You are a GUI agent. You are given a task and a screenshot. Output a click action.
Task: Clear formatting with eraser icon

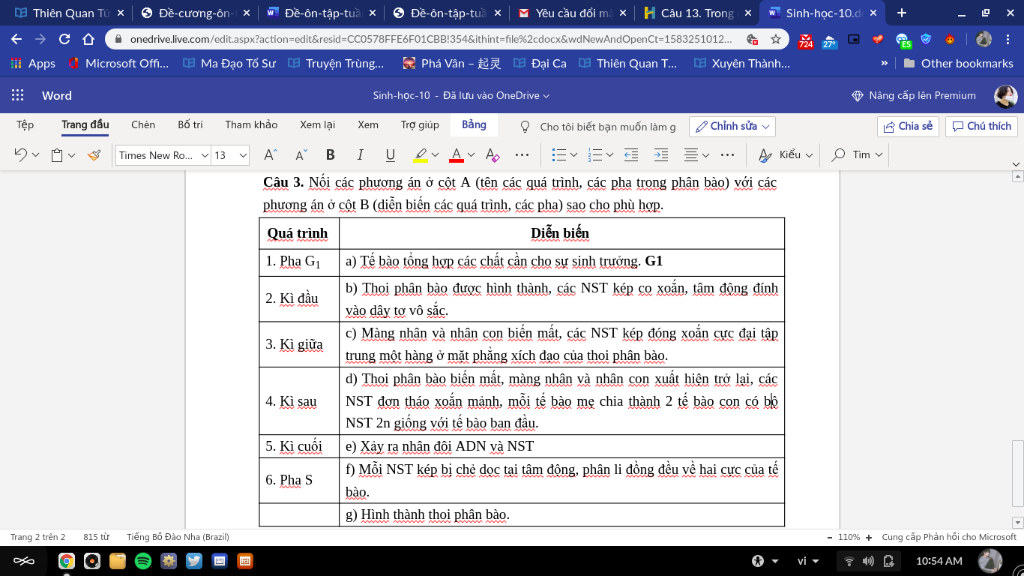492,155
